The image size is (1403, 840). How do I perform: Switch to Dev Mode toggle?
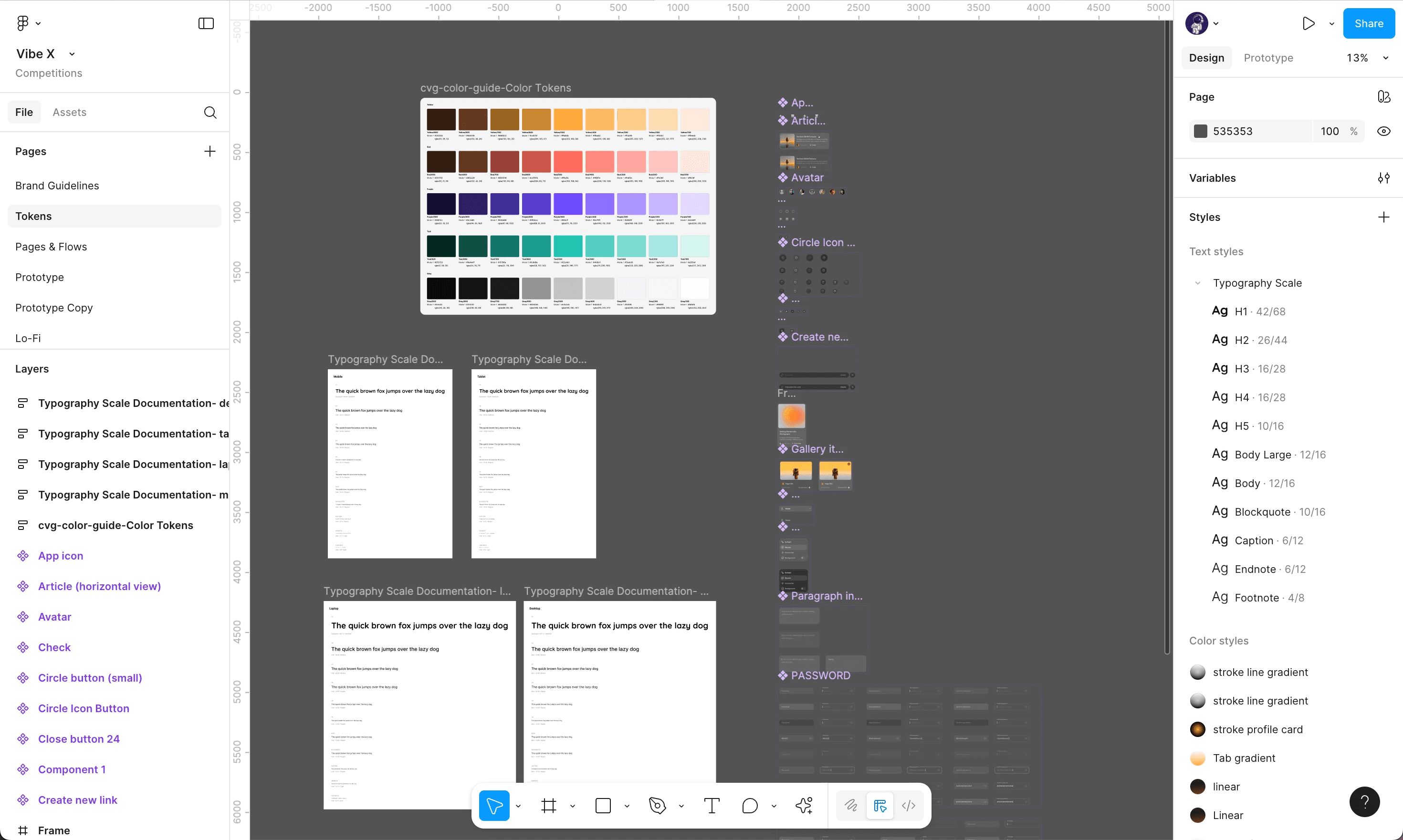(x=908, y=806)
